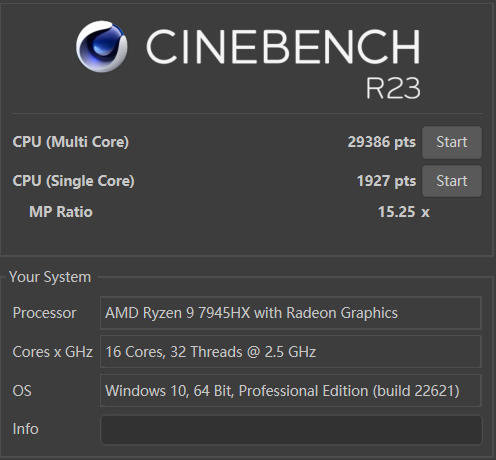This screenshot has height=460, width=496.
Task: Click the CPU (Multi Core) label
Action: [x=71, y=142]
